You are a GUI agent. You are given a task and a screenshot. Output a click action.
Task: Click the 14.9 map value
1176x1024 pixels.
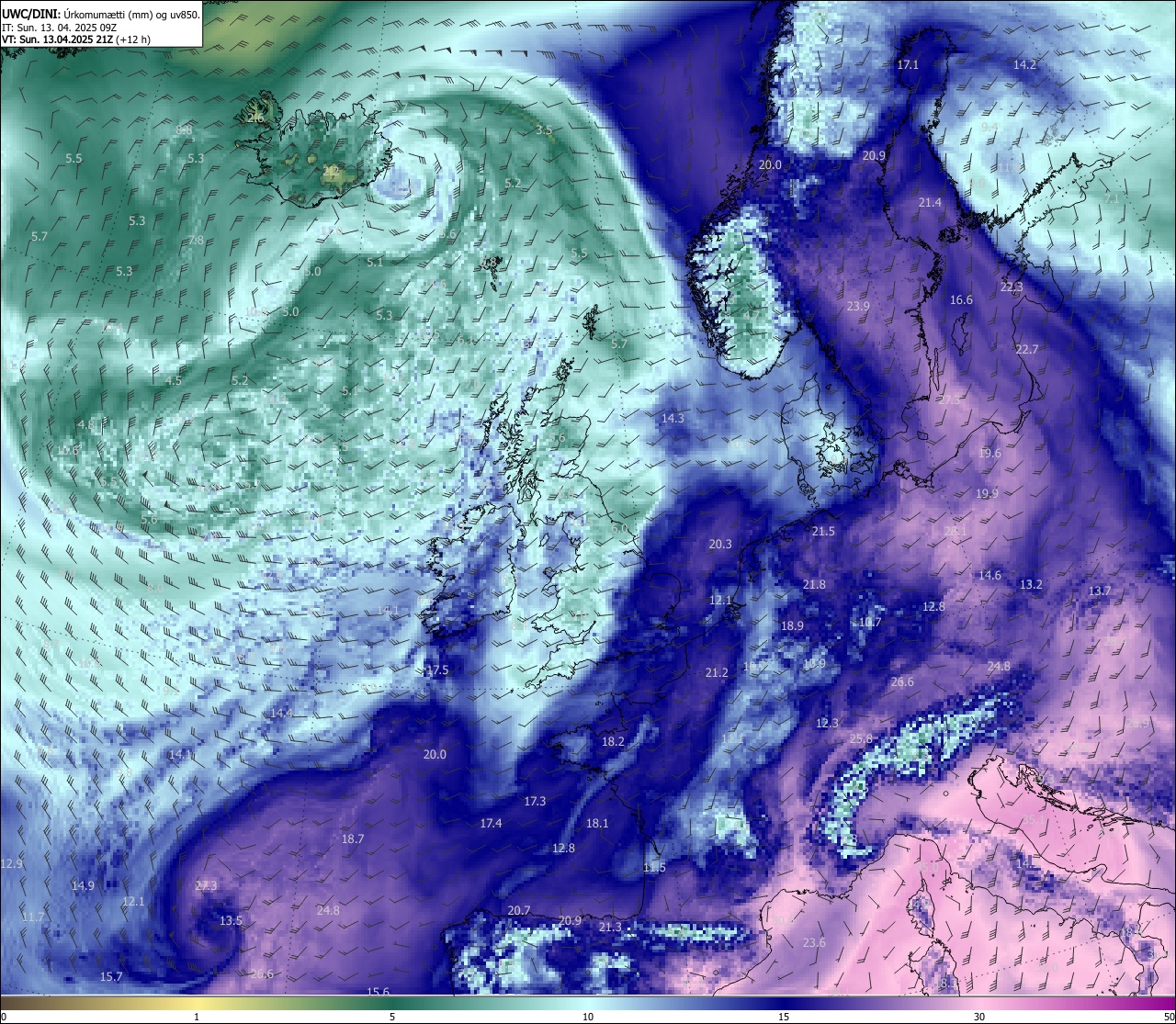83,886
